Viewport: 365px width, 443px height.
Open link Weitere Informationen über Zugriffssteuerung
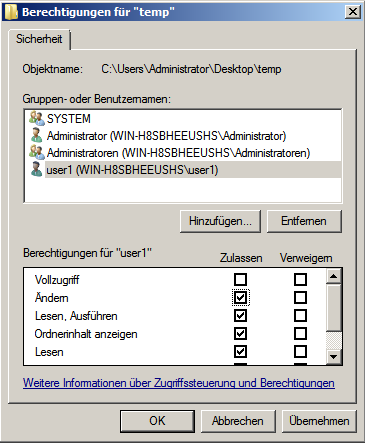click(179, 383)
